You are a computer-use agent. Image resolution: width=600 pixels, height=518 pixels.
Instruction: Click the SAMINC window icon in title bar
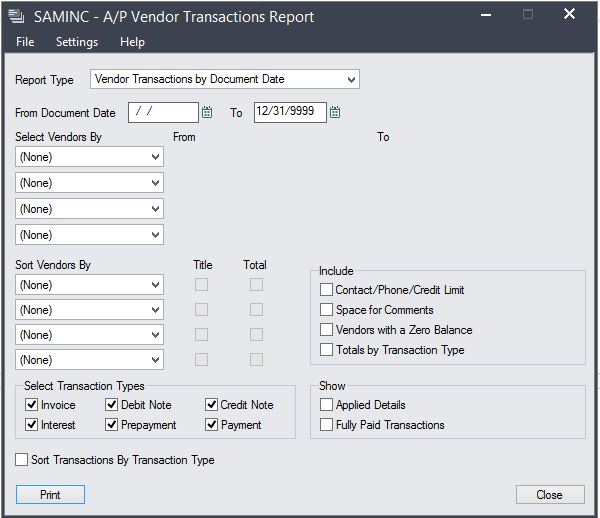pos(16,16)
